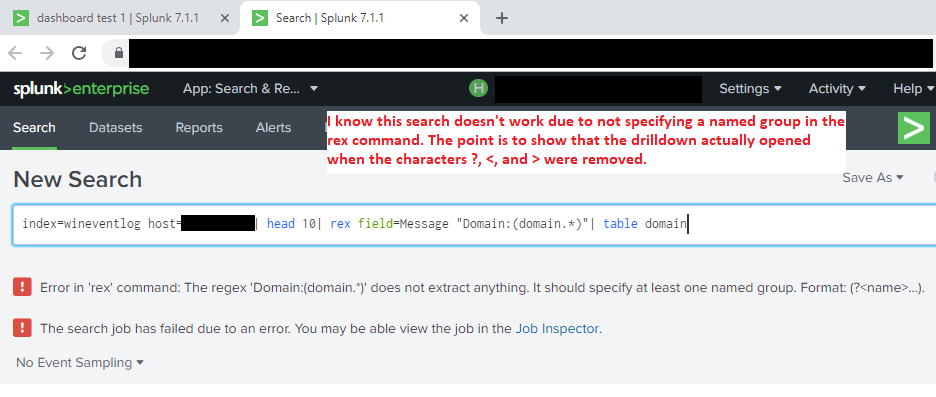This screenshot has height=397, width=936.
Task: Select the Search navigation tab
Action: pyautogui.click(x=34, y=128)
